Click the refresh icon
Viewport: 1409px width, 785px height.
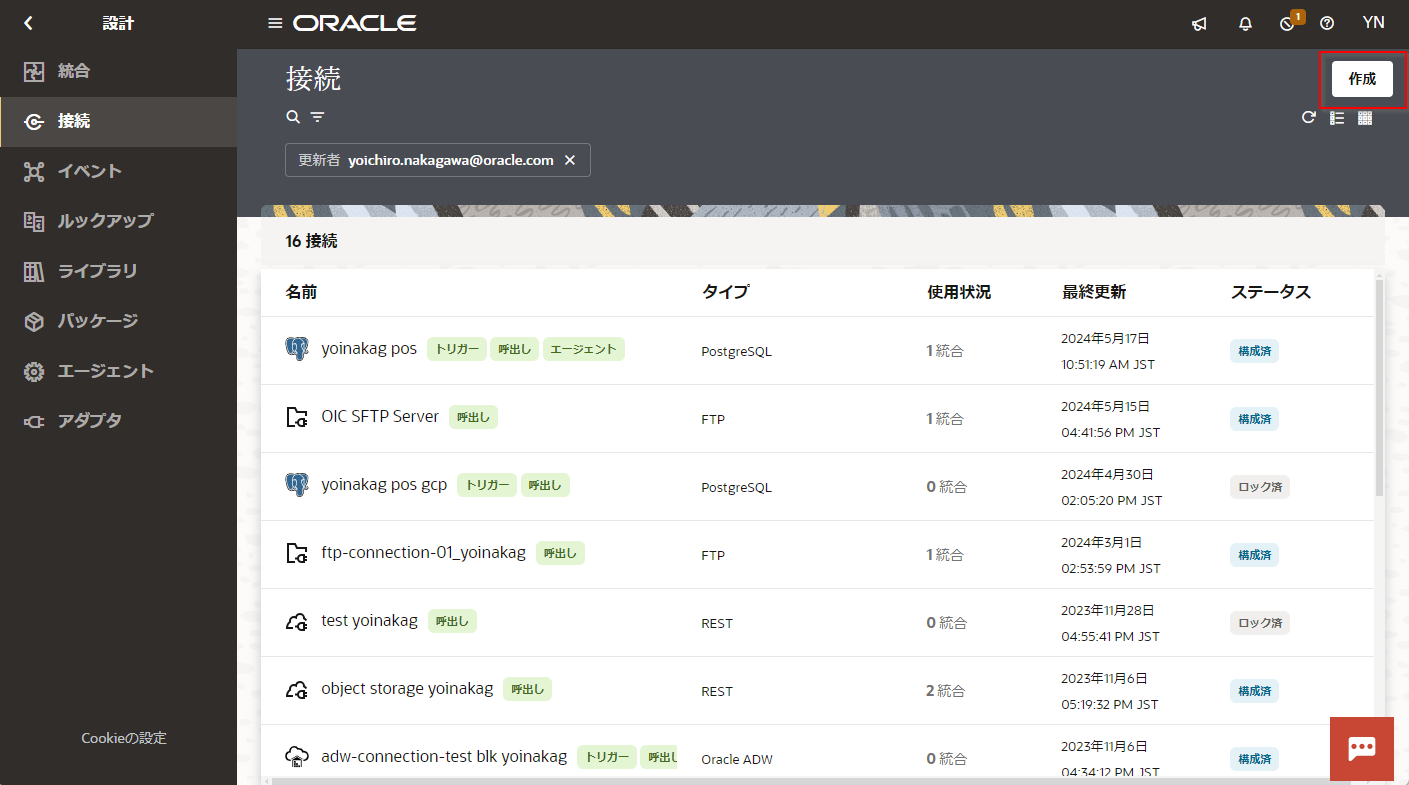click(x=1308, y=118)
